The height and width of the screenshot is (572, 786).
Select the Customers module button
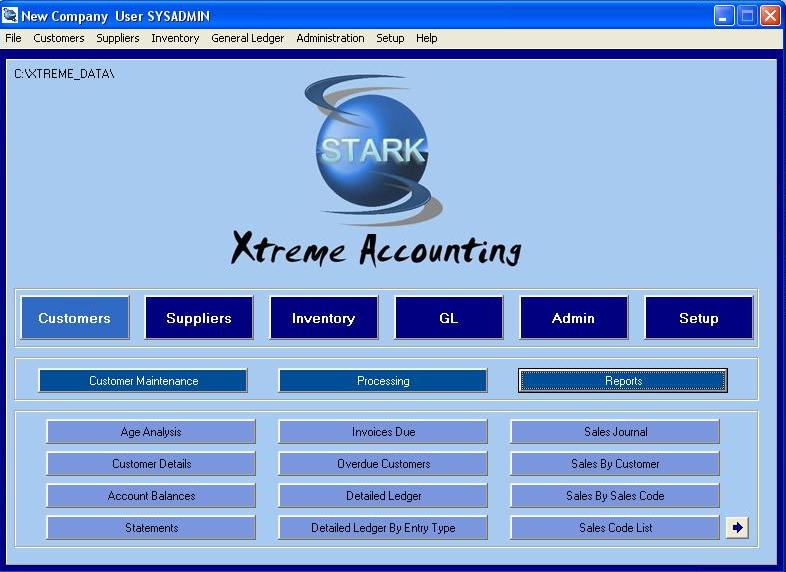tap(75, 318)
